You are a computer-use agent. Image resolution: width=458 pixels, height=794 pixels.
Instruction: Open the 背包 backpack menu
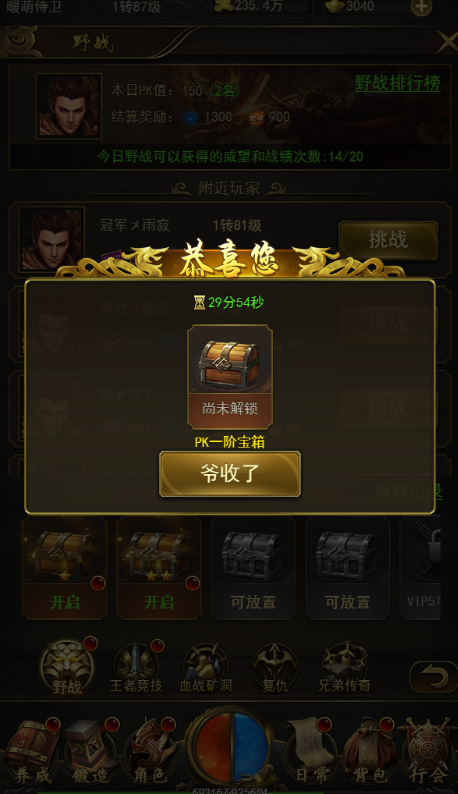(x=369, y=751)
